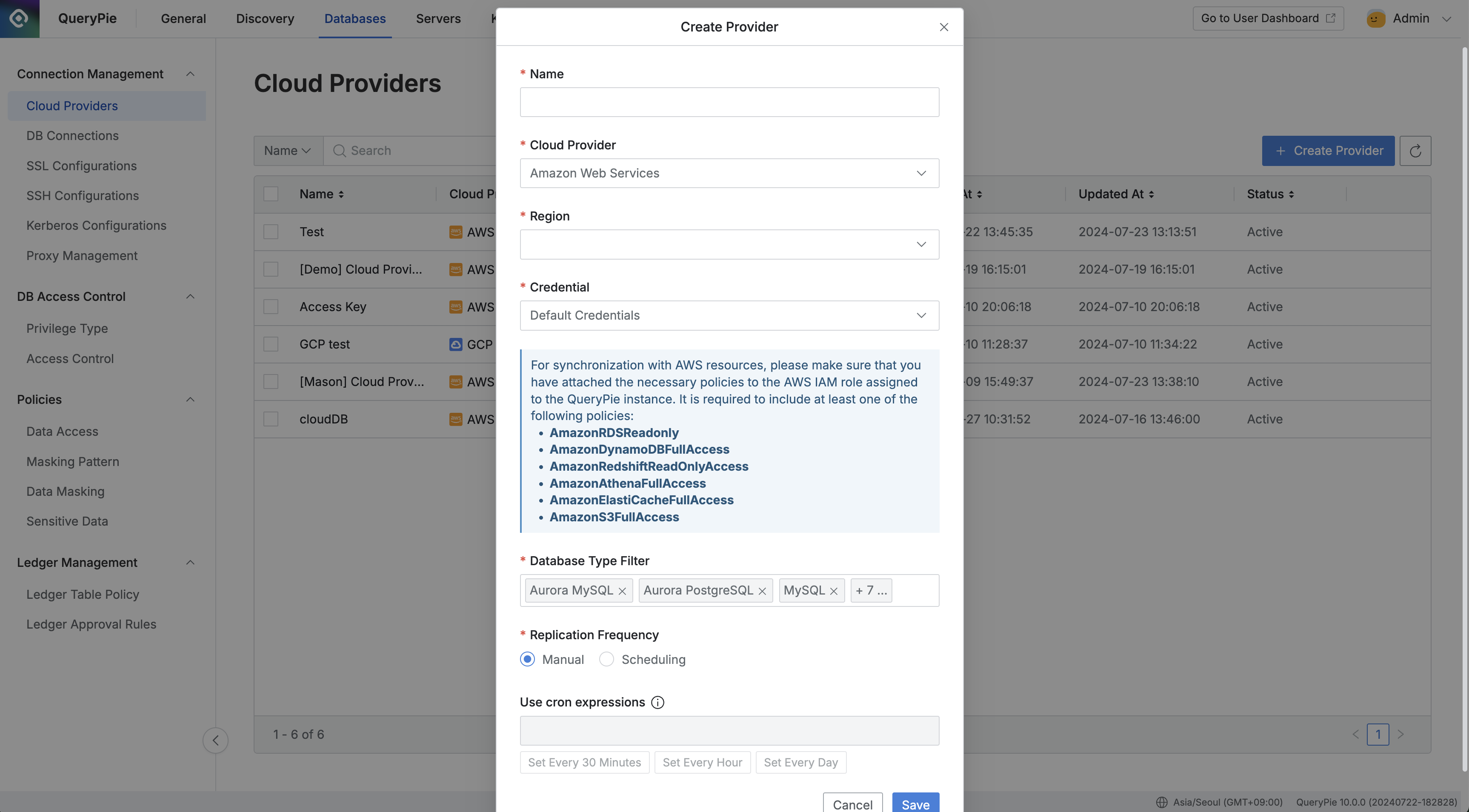
Task: Collapse the sidebar with the arrow button
Action: click(216, 740)
